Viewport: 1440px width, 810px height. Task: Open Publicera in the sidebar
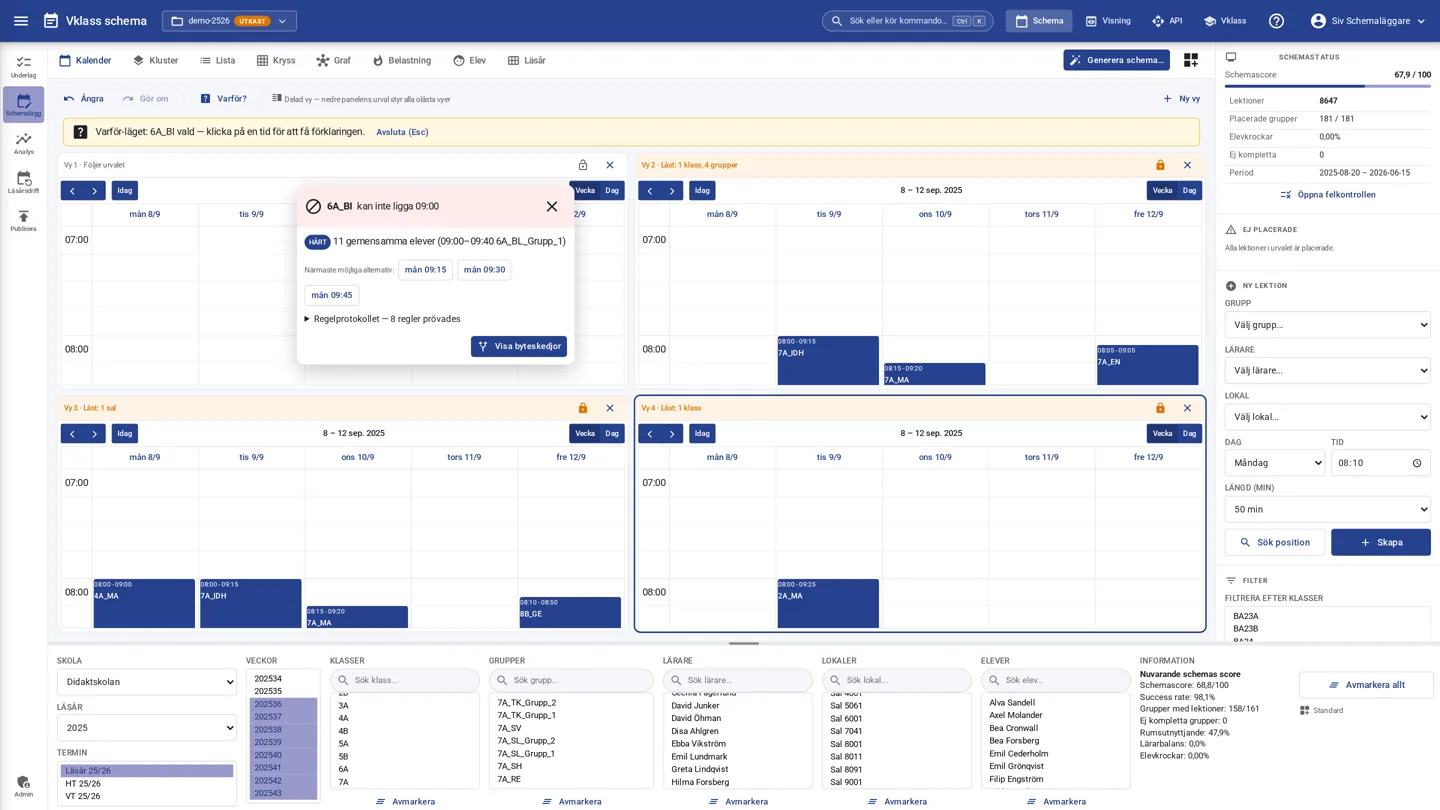coord(23,221)
